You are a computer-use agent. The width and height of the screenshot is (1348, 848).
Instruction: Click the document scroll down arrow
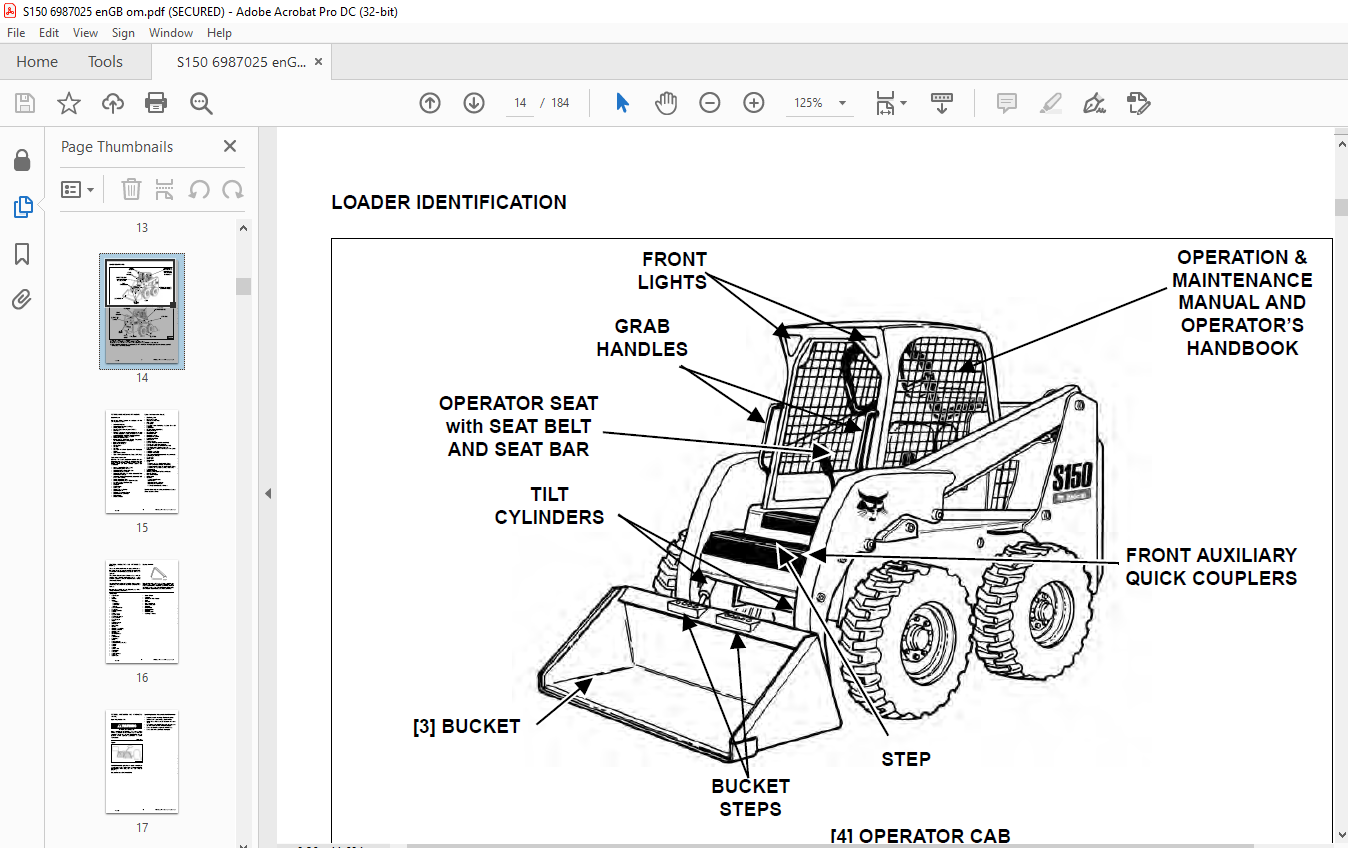coord(1341,836)
